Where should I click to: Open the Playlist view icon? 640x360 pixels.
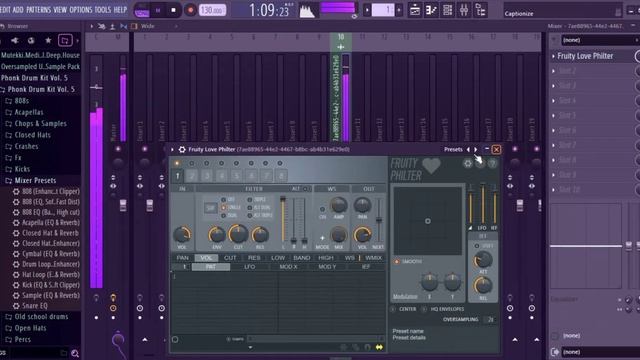pos(415,10)
